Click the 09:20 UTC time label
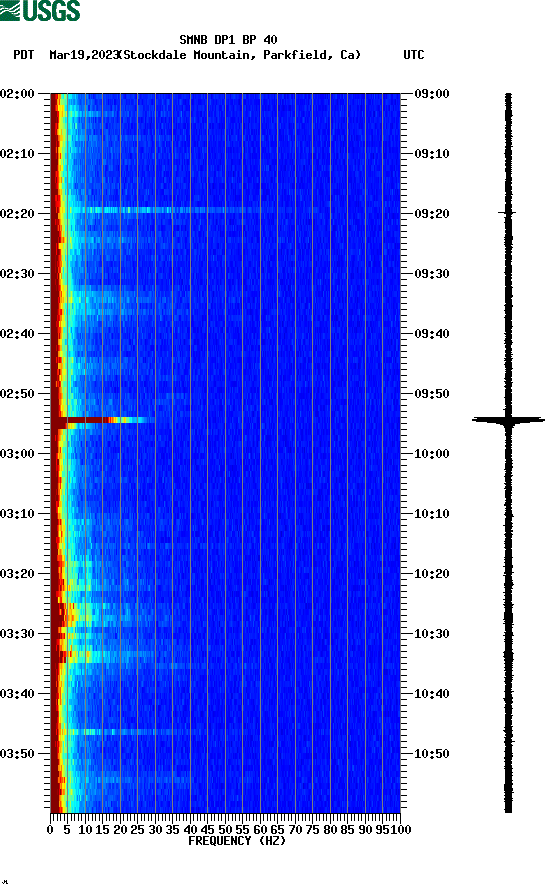Viewport: 552px width, 893px height. (x=432, y=214)
